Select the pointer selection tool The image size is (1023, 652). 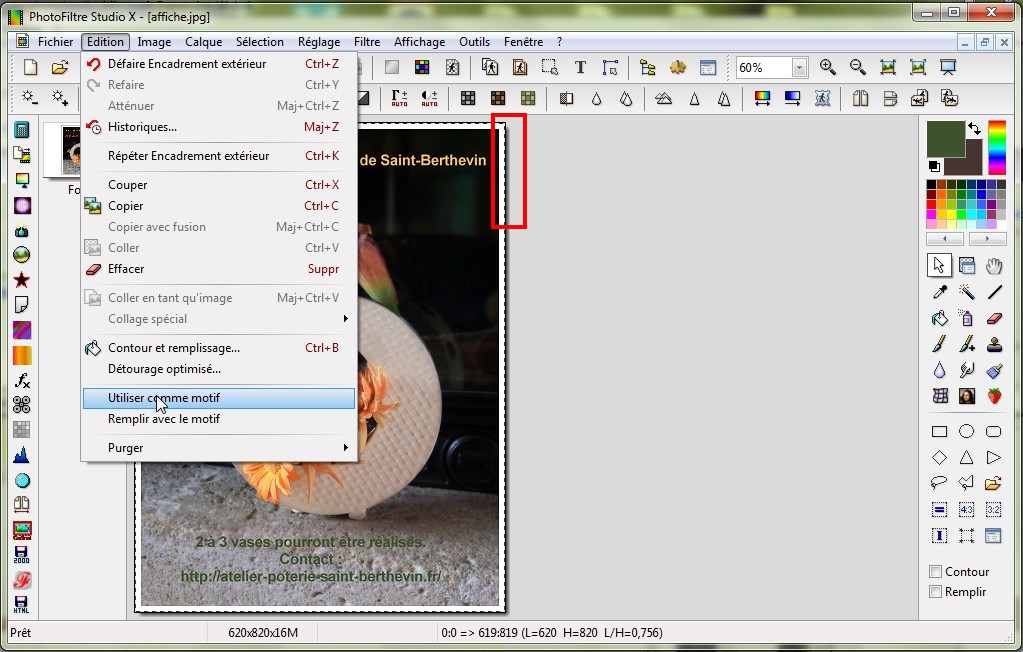tap(939, 266)
